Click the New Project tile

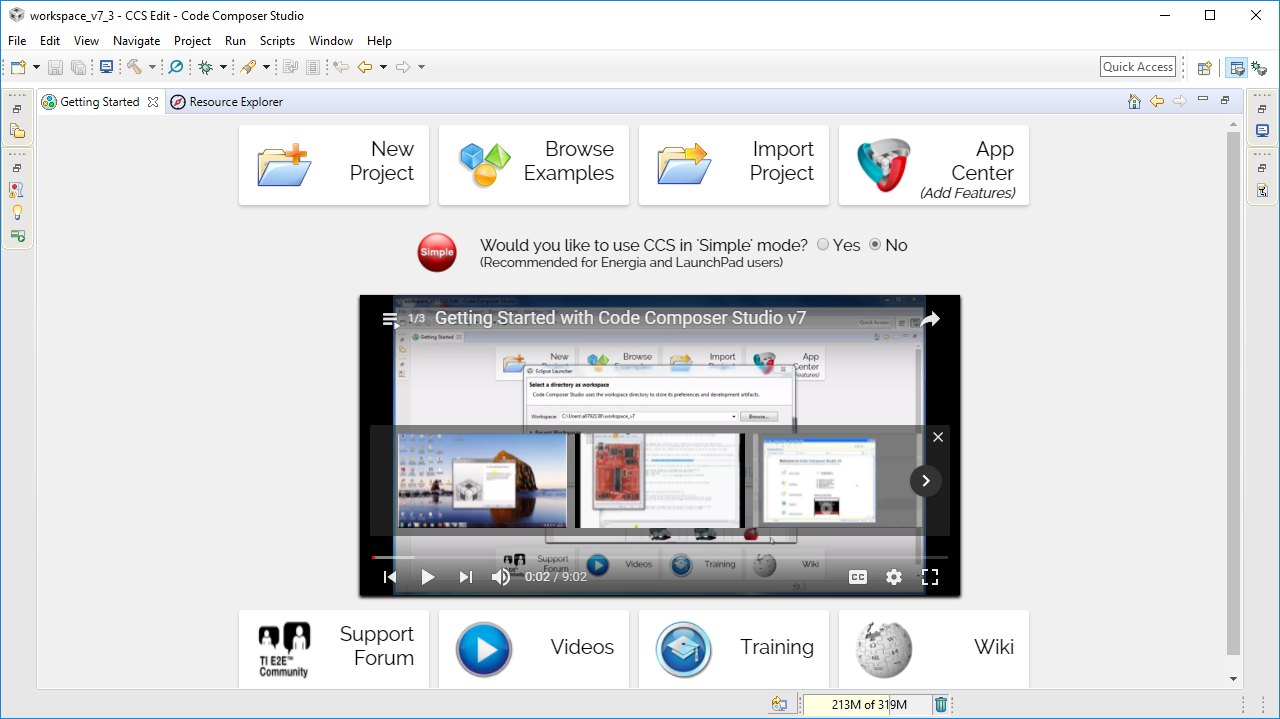point(334,165)
